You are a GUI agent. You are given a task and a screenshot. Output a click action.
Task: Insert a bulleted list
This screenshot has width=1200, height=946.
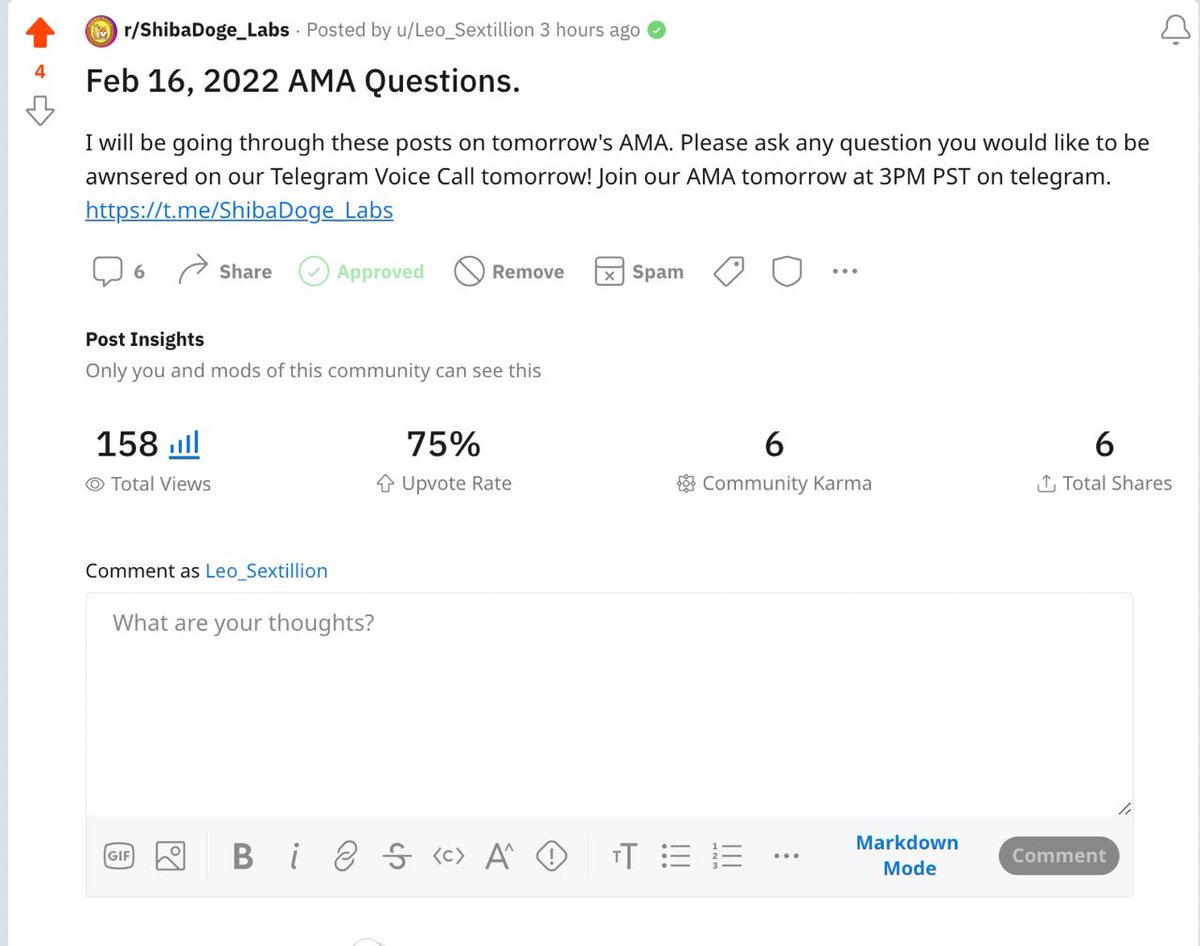click(x=676, y=856)
